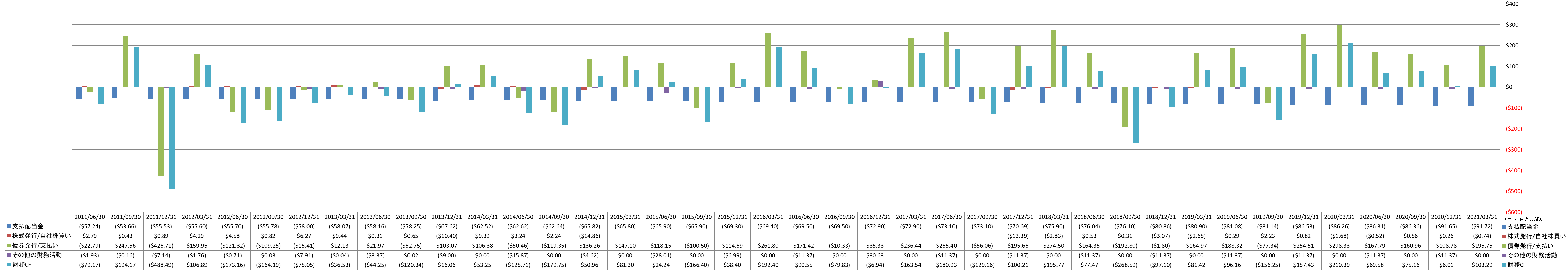Select the $103.07 cell
The width and height of the screenshot is (1568, 270).
click(x=447, y=246)
